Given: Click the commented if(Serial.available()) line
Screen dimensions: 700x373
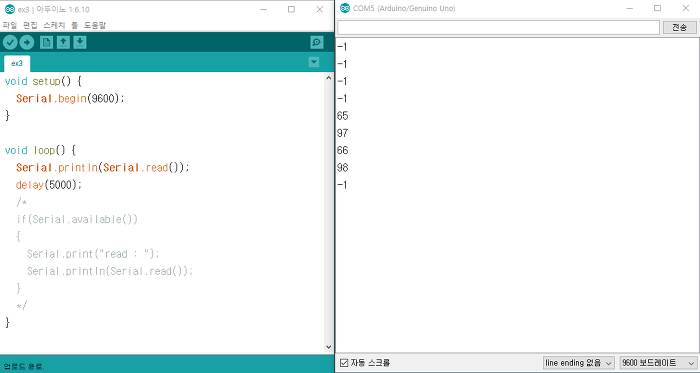Looking at the screenshot, I should point(77,220).
